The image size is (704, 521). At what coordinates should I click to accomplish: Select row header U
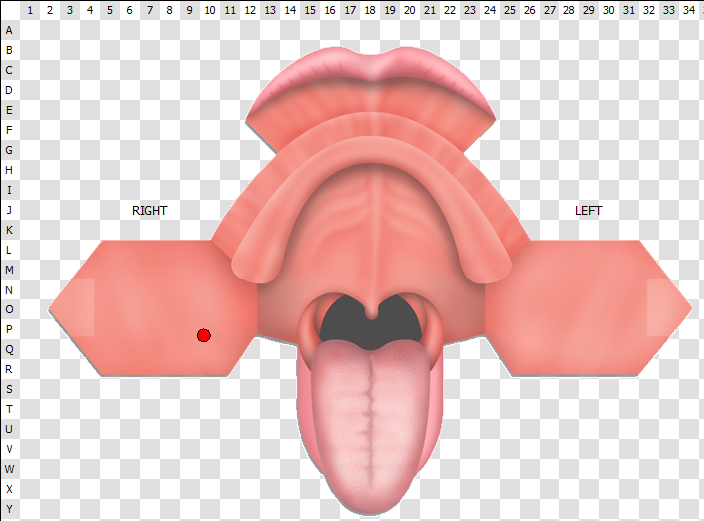coord(9,429)
